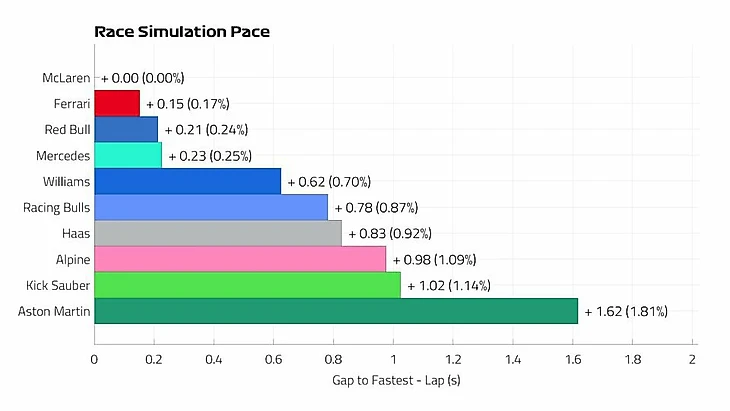
Task: Select the '+ 0.98 (1.09%)' Alpine value
Action: (x=434, y=259)
